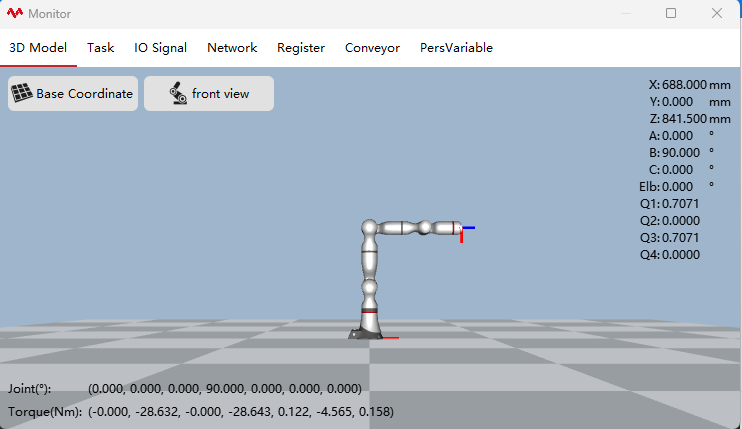Go to the Register tab
Viewport: 742px width, 429px height.
301,48
